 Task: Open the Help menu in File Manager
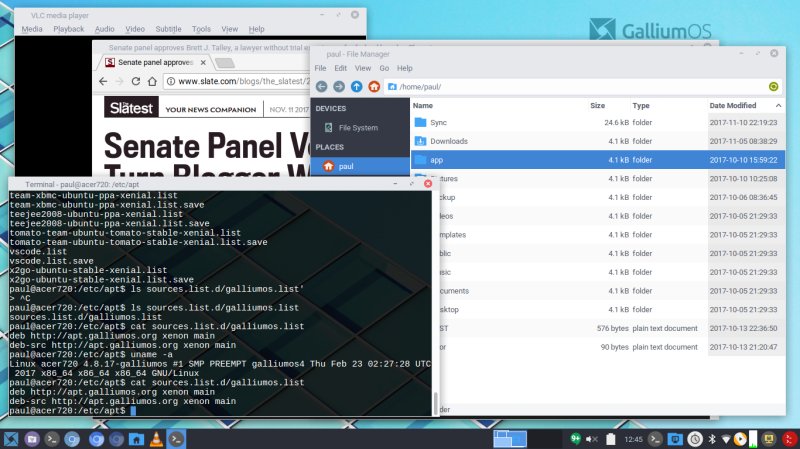[405, 68]
